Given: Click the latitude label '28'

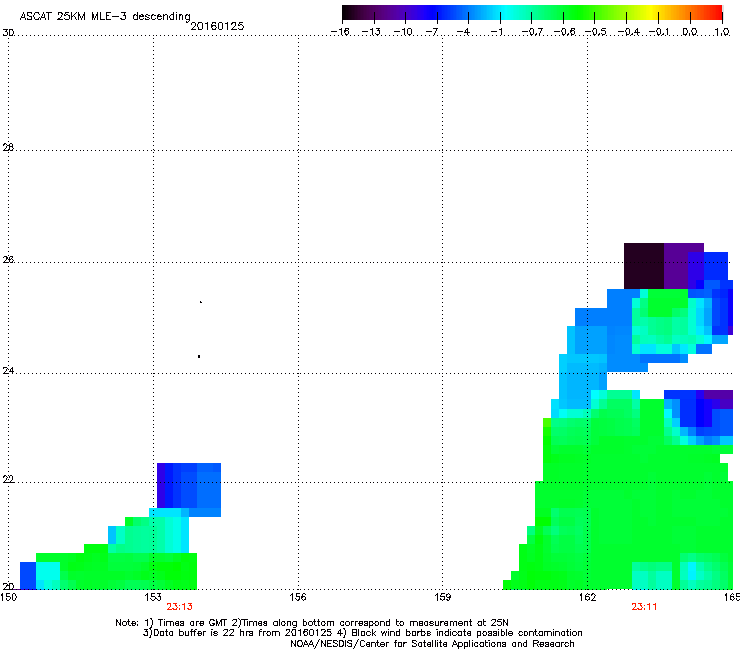Looking at the screenshot, I should coord(8,148).
